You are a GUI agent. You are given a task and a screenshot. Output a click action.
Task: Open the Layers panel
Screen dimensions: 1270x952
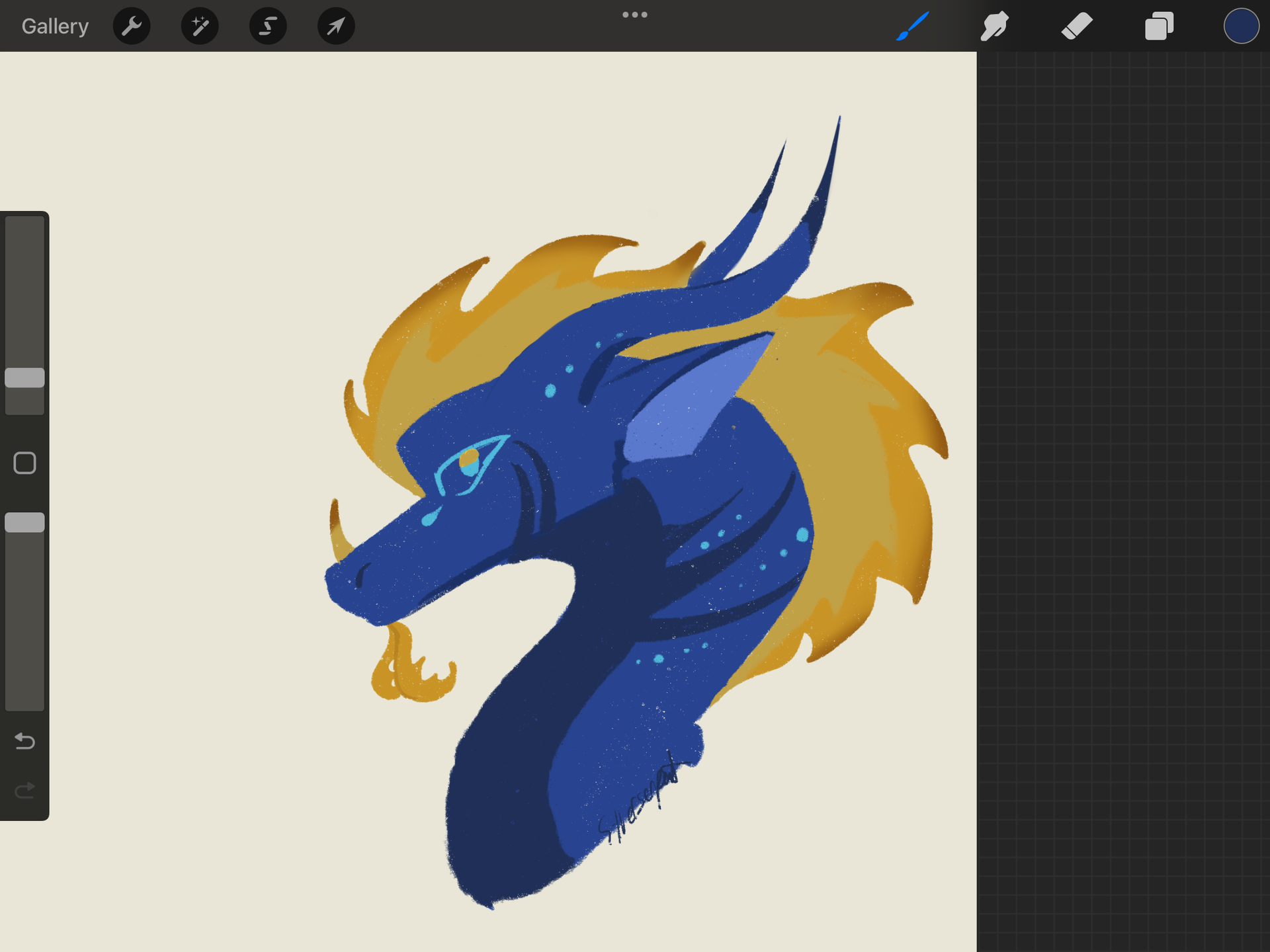[x=1159, y=26]
